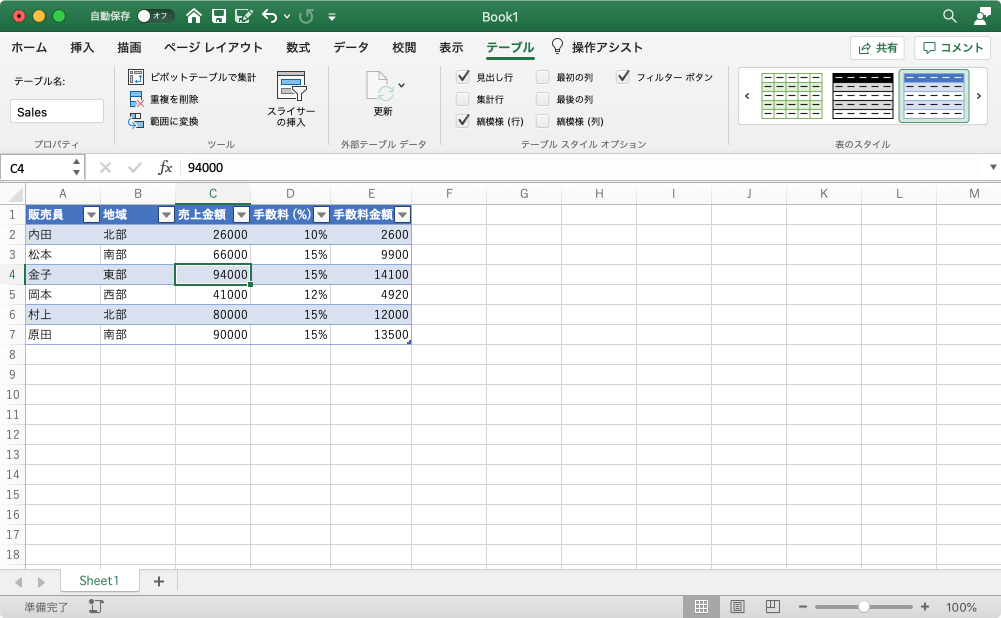Viewport: 1001px width, 618px height.
Task: Enable the 集計行 total row checkbox
Action: click(463, 99)
